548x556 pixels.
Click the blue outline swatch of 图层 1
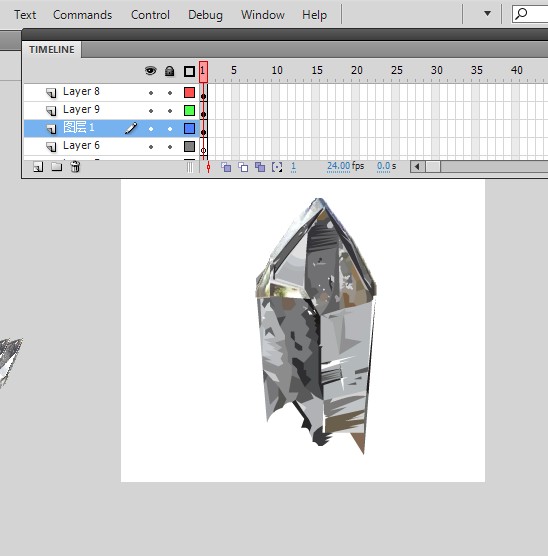pos(189,128)
